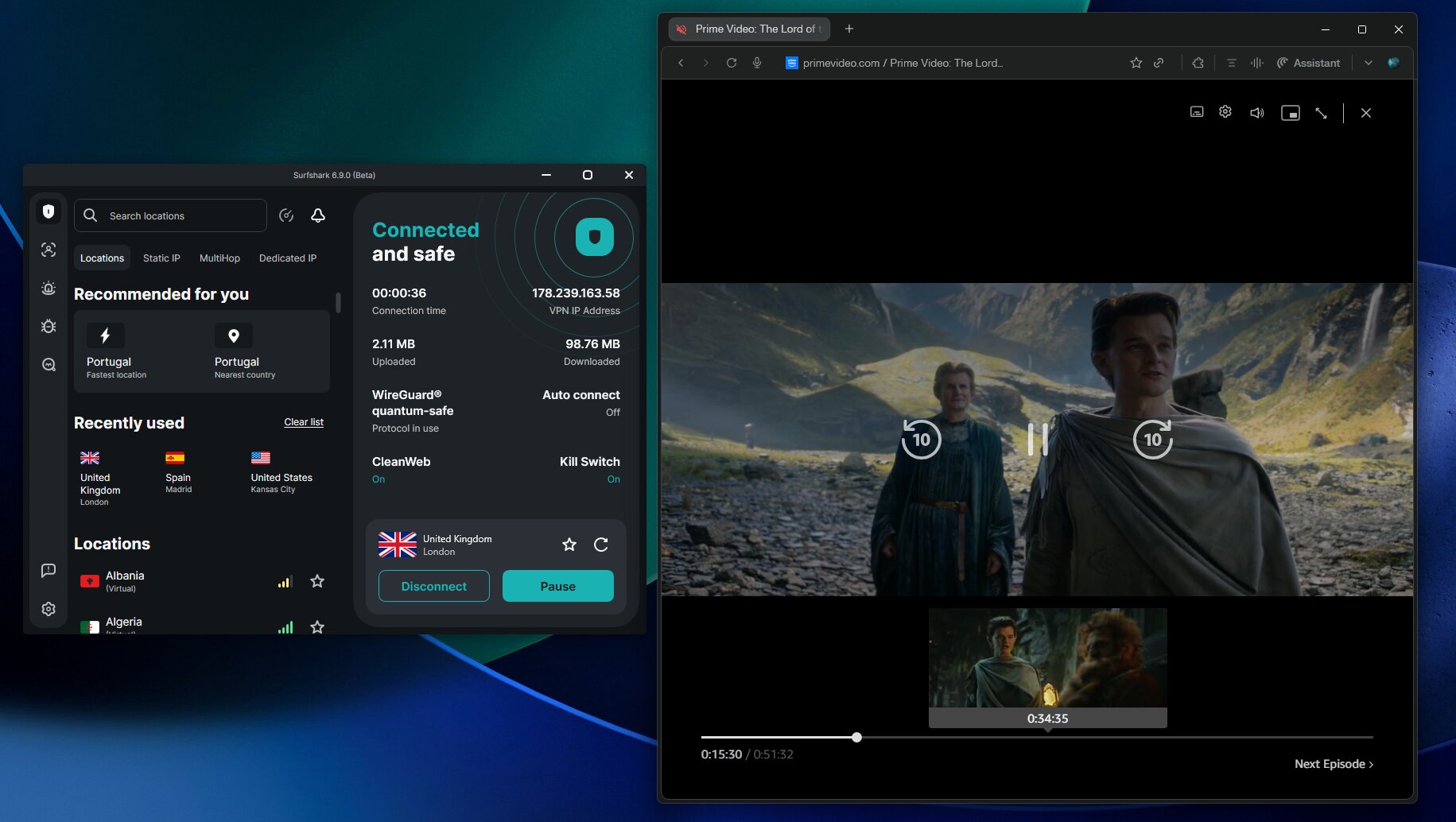Click the video progress slider handle
The image size is (1456, 822).
coord(856,737)
